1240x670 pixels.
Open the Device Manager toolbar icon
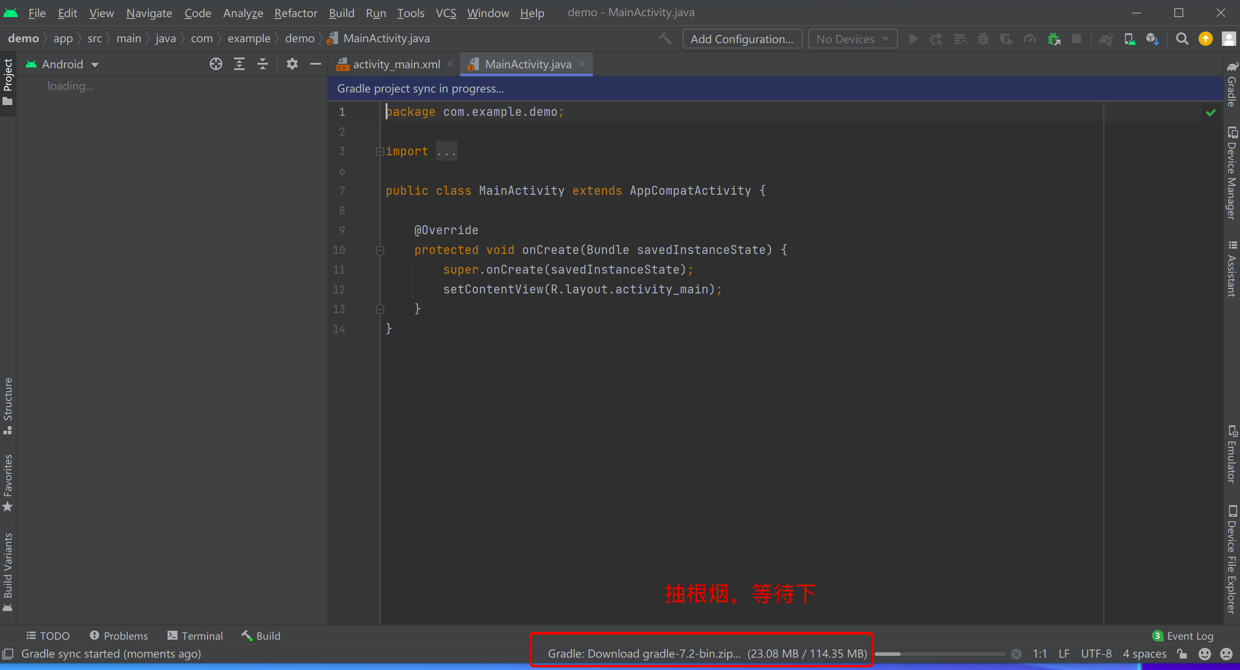click(1129, 39)
